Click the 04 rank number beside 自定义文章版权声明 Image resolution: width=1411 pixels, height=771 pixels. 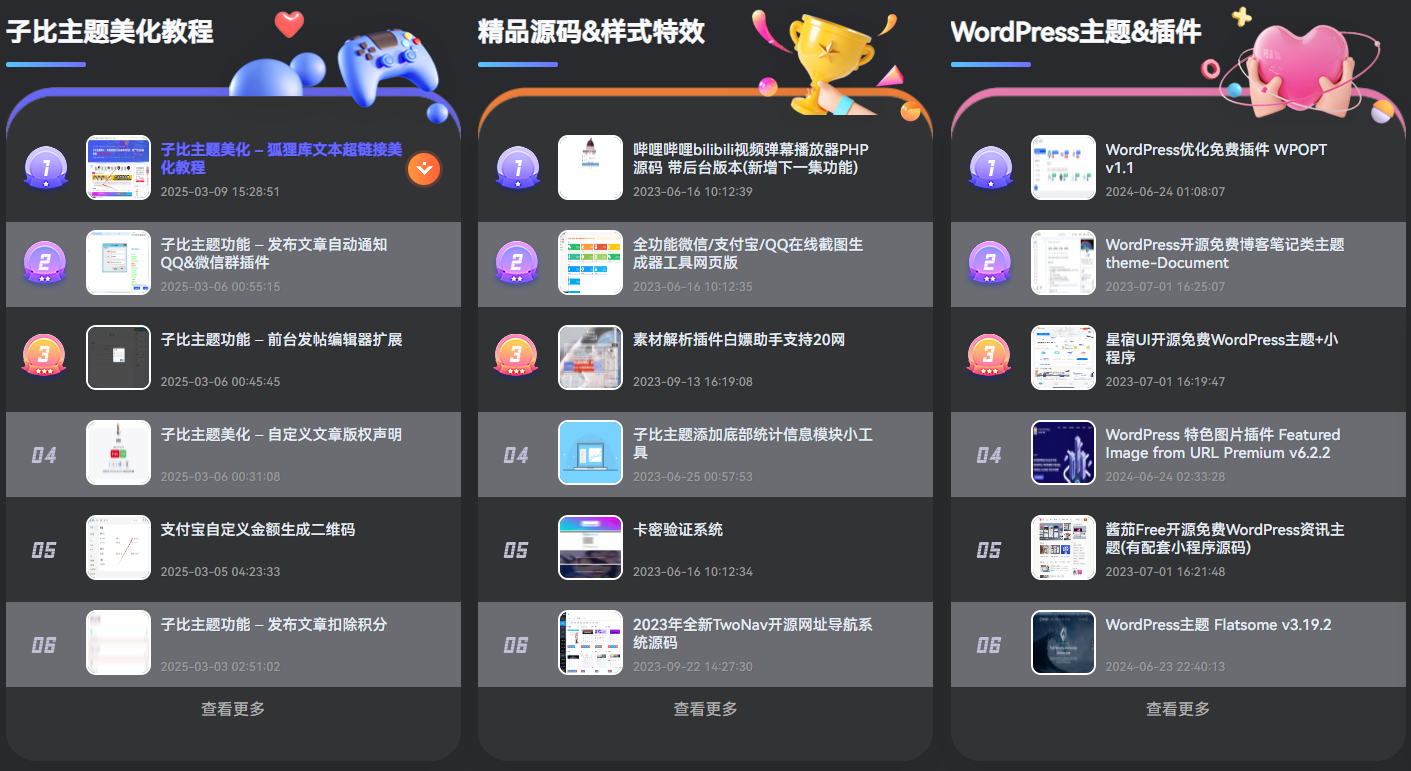44,455
